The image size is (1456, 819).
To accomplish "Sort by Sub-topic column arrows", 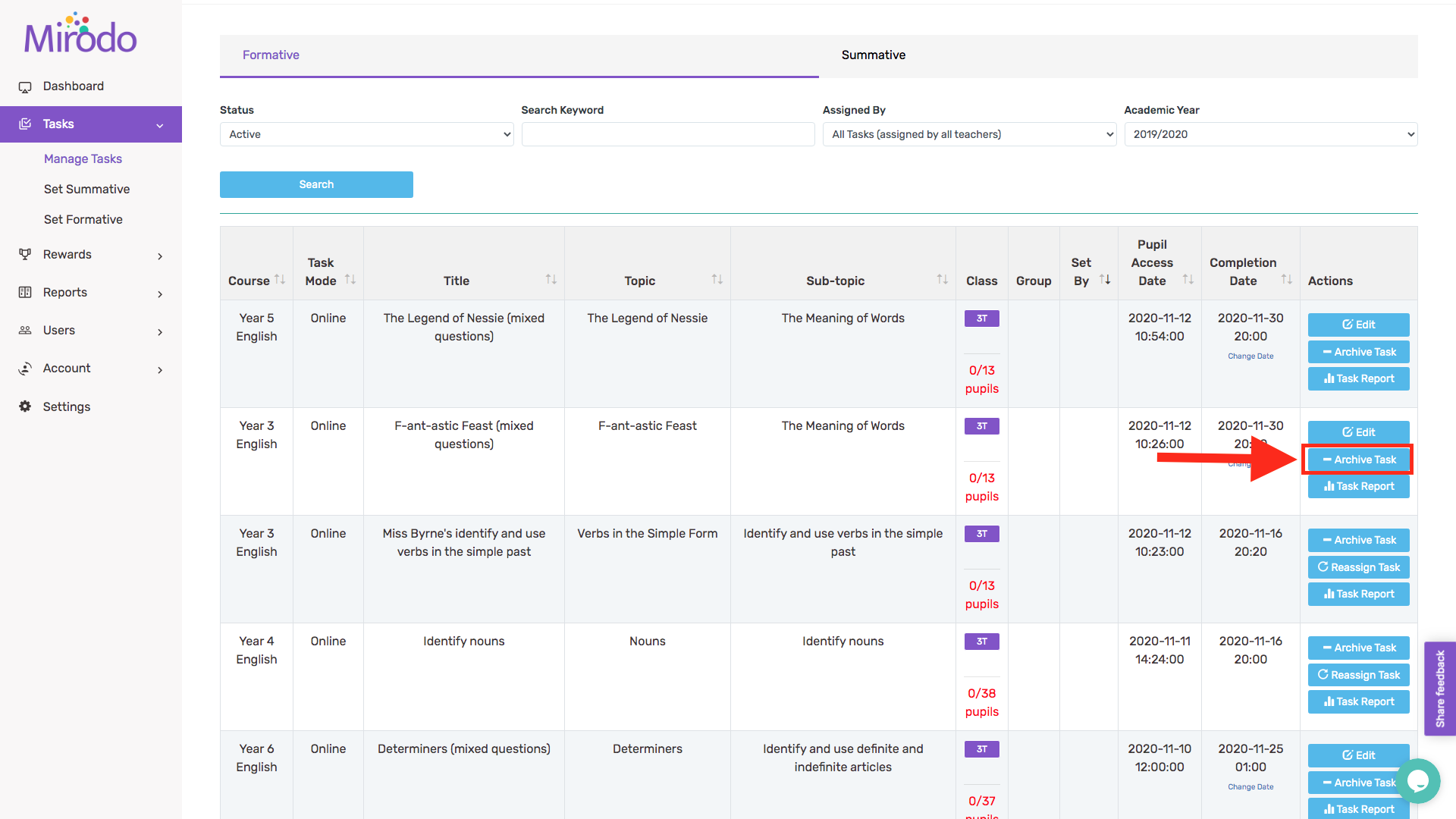I will point(942,280).
